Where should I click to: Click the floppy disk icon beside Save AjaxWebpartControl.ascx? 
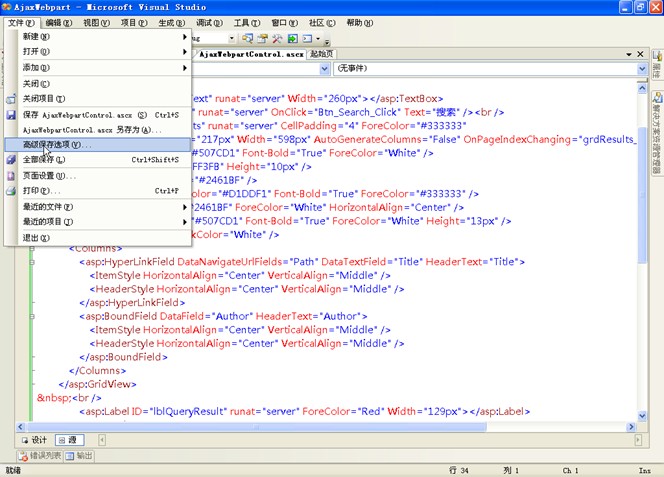pyautogui.click(x=11, y=115)
